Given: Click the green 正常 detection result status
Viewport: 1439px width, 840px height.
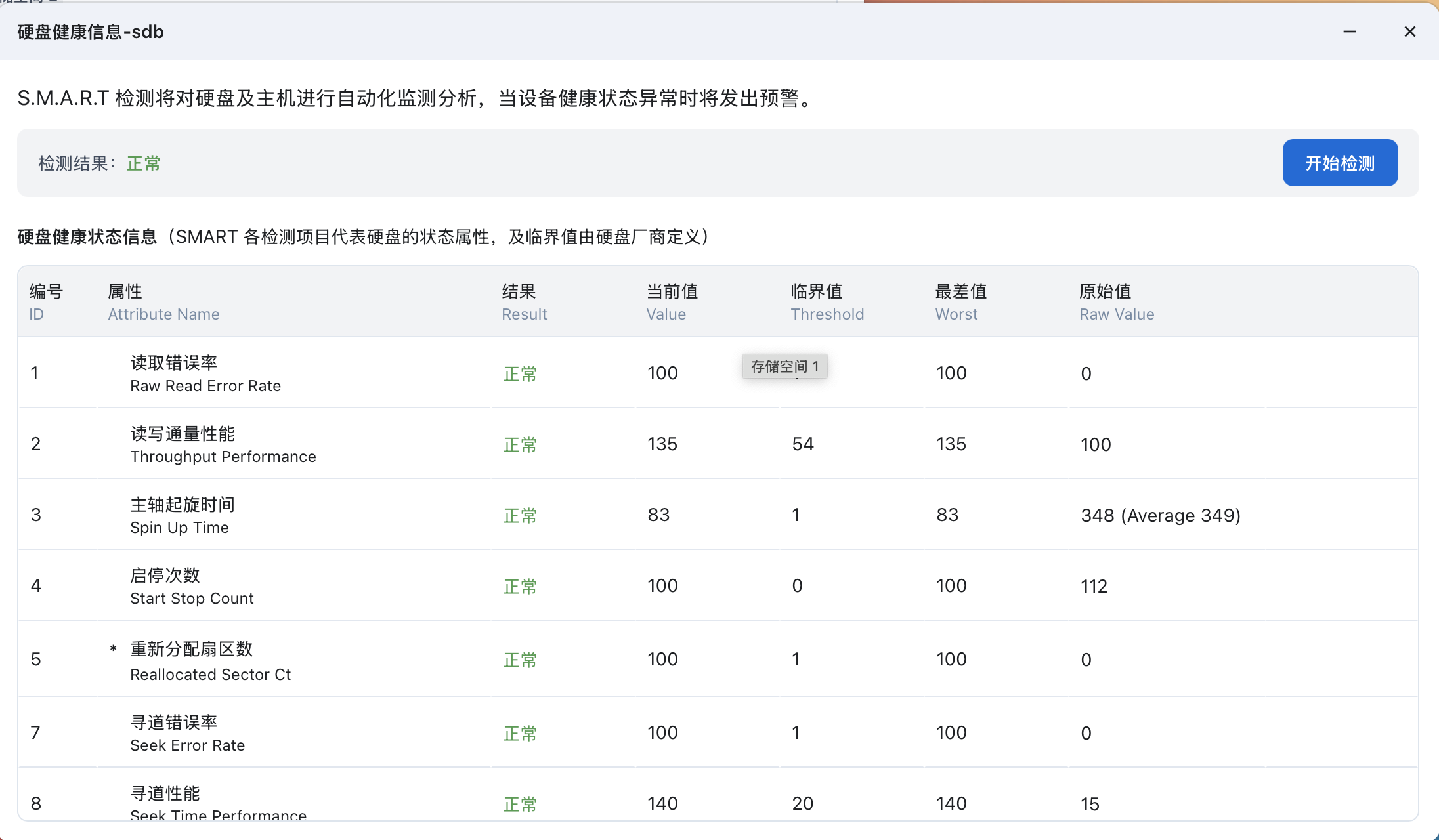Looking at the screenshot, I should (x=144, y=163).
